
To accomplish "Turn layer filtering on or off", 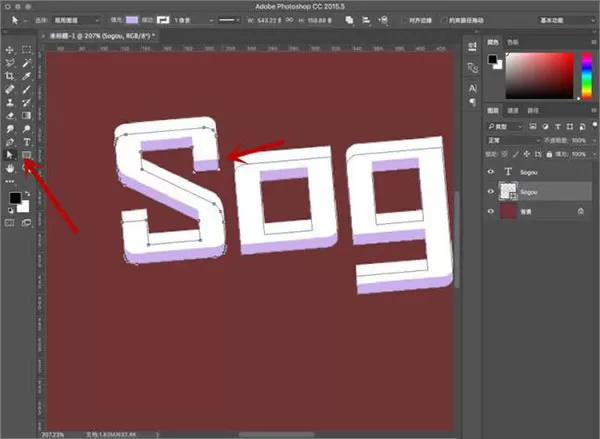I will pyautogui.click(x=594, y=126).
